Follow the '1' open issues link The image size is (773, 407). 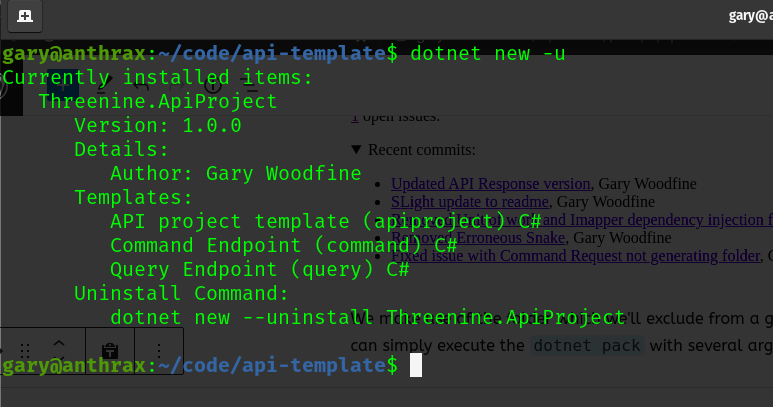click(354, 118)
